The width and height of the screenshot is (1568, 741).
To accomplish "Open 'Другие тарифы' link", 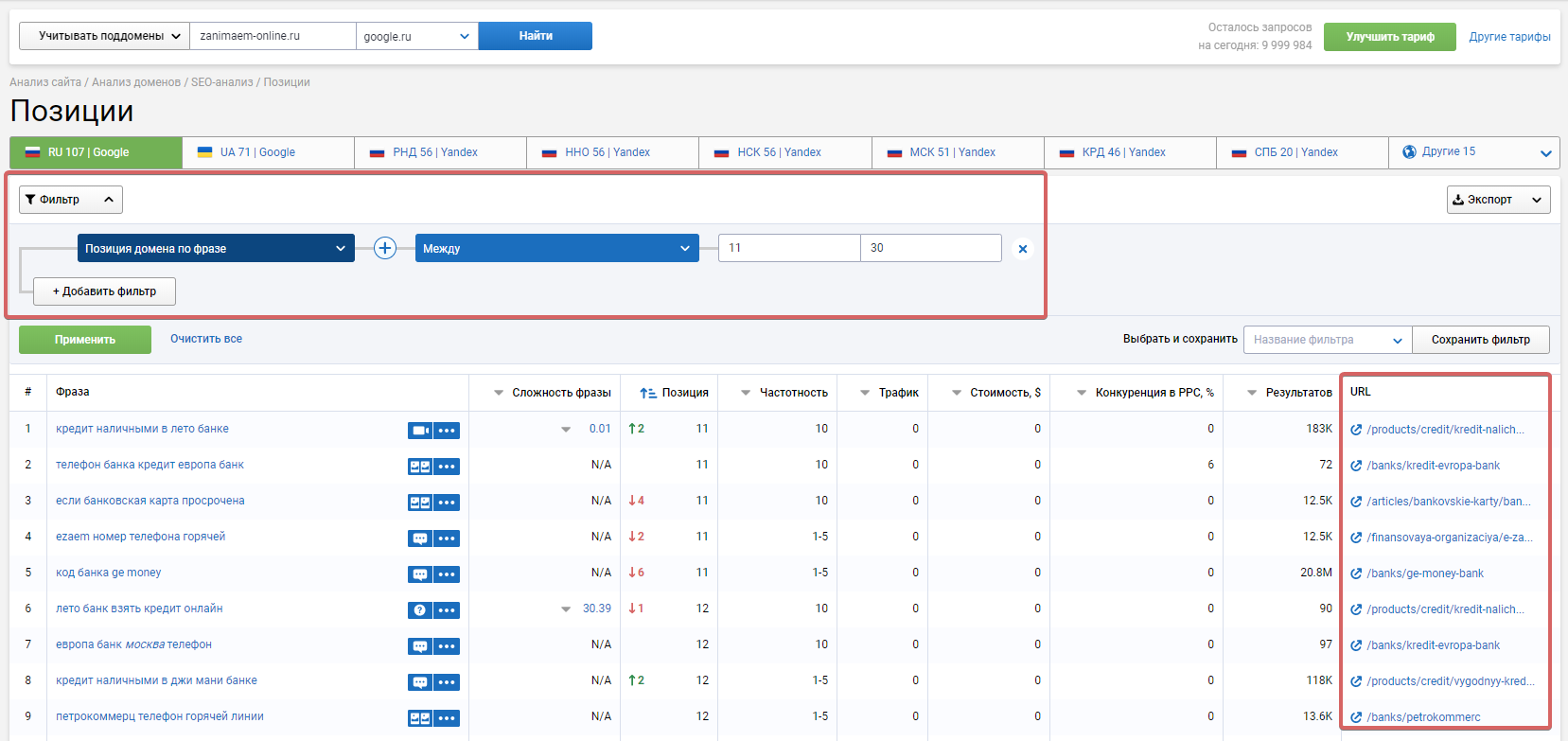I will 1509,37.
